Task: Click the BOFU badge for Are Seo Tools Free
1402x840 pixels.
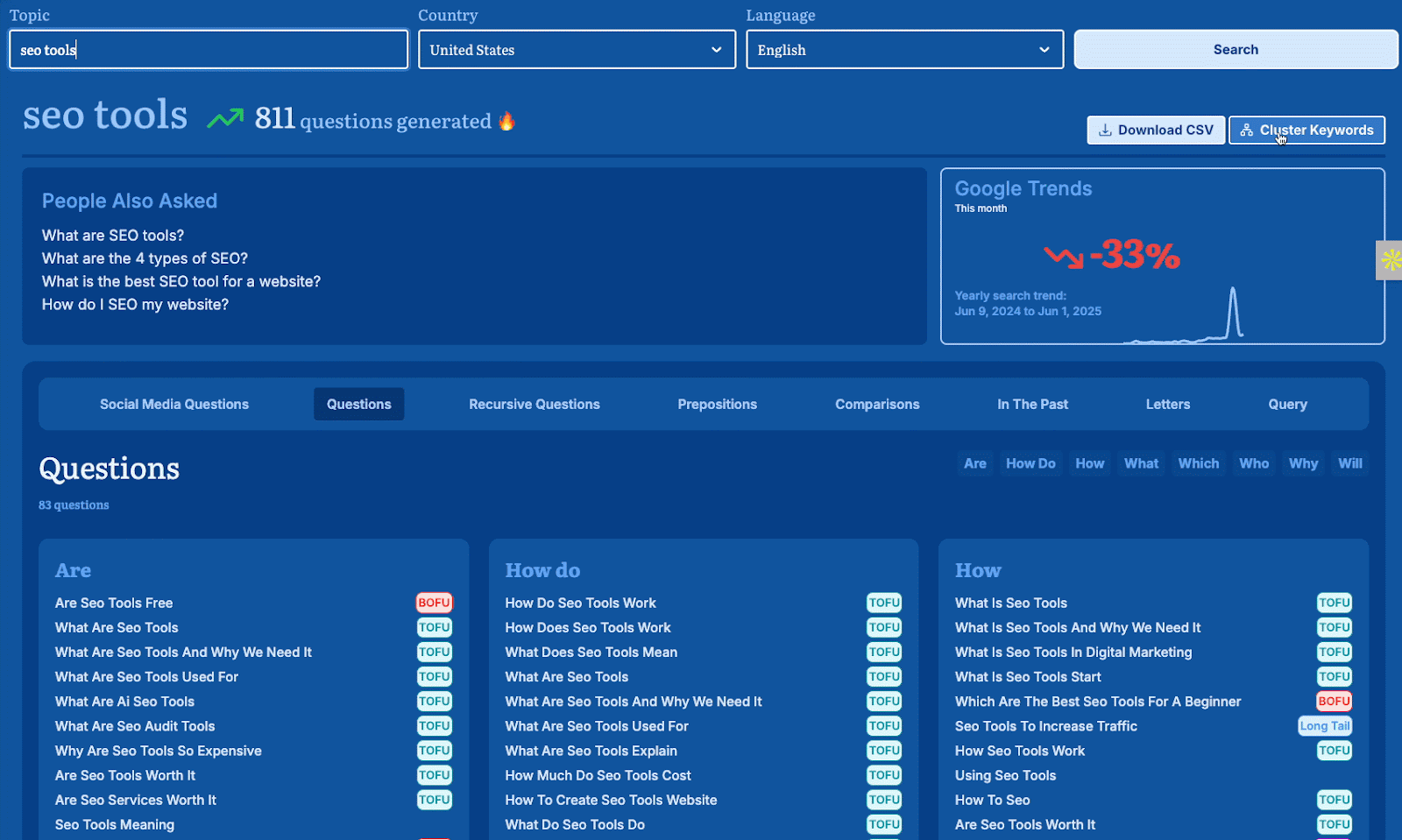Action: [x=434, y=603]
